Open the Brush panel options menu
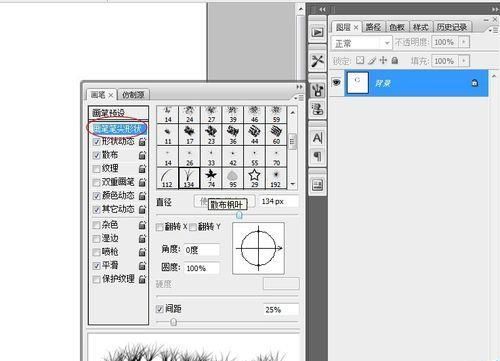This screenshot has height=361, width=500. coord(299,98)
